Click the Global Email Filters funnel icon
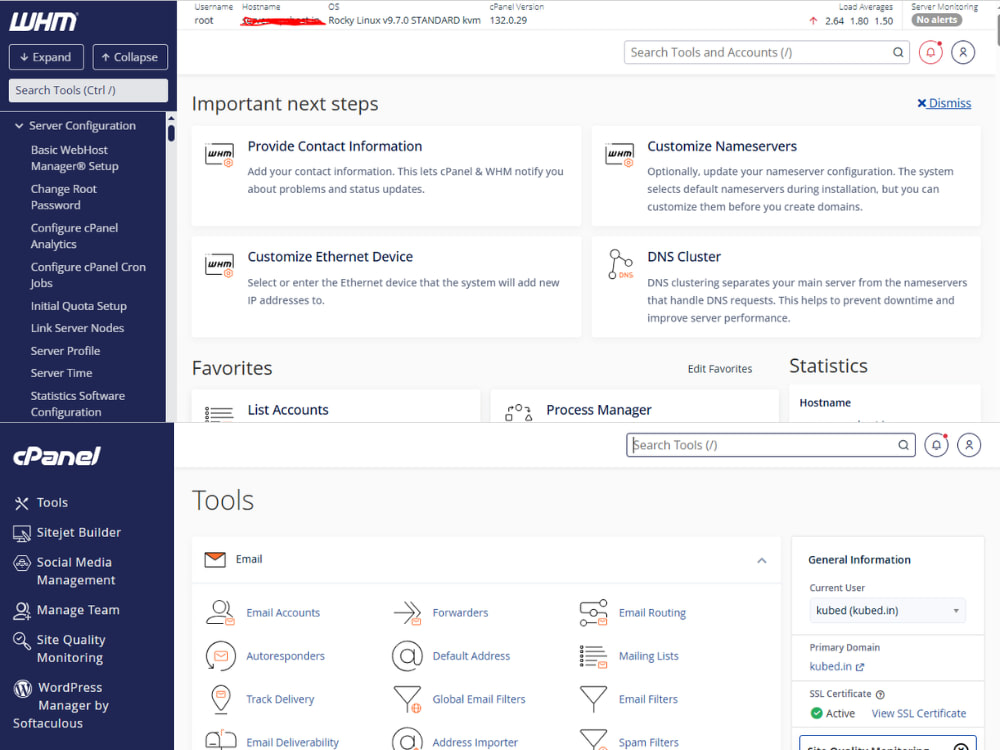This screenshot has width=1000, height=750. pos(407,699)
